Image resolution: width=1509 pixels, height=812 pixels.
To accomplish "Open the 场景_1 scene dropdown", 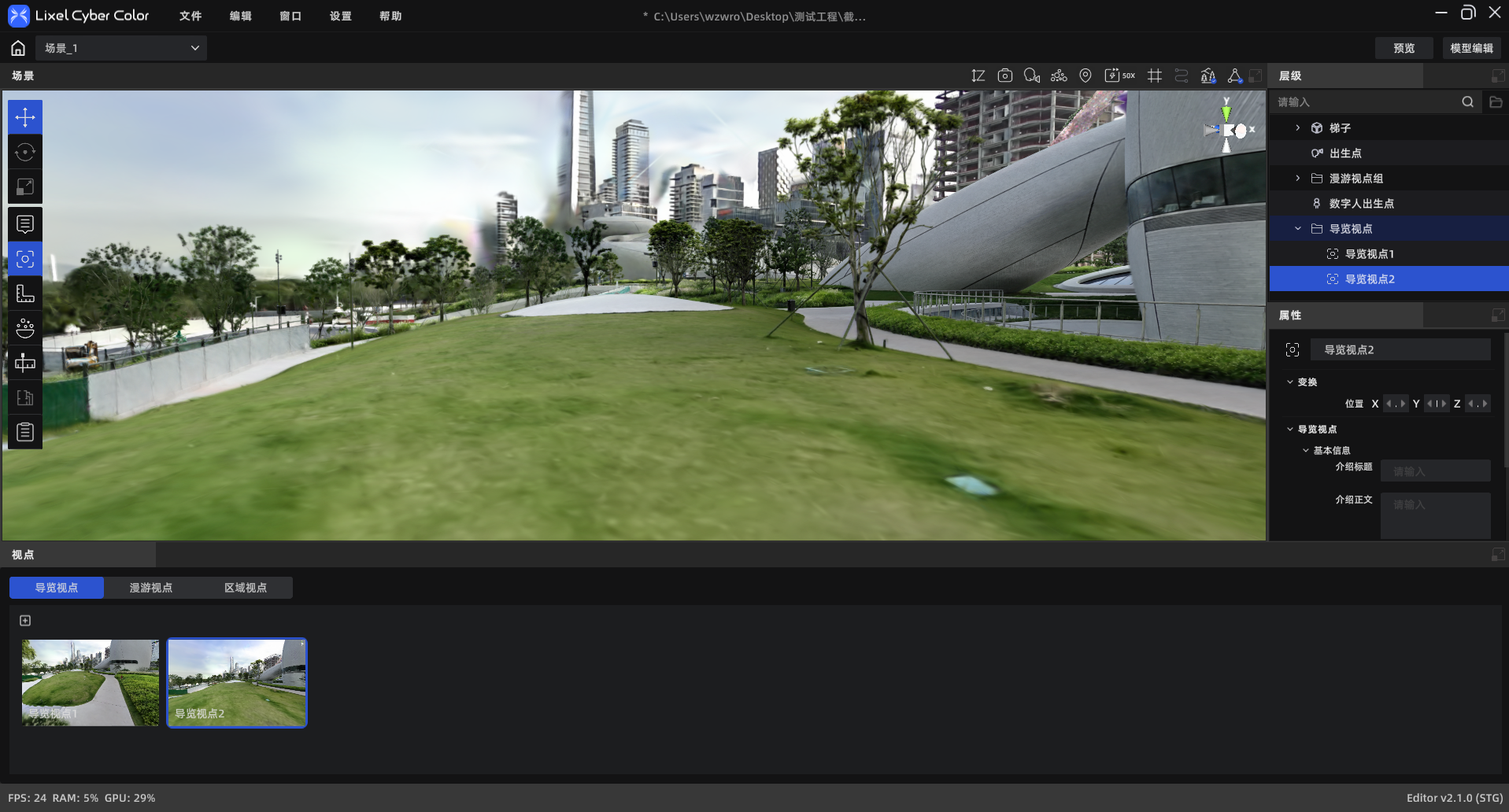I will [x=121, y=48].
